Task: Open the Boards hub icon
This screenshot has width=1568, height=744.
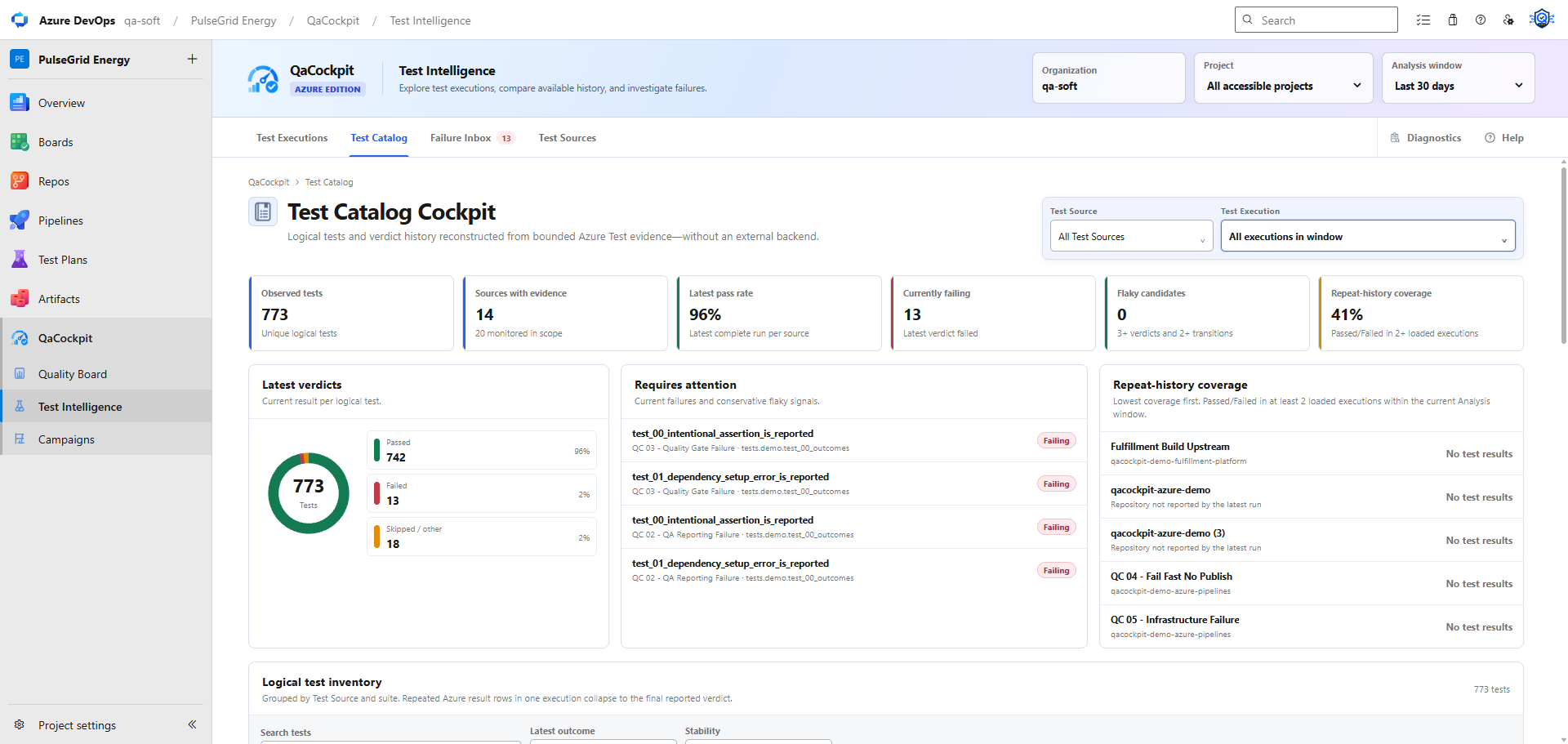Action: pos(20,142)
